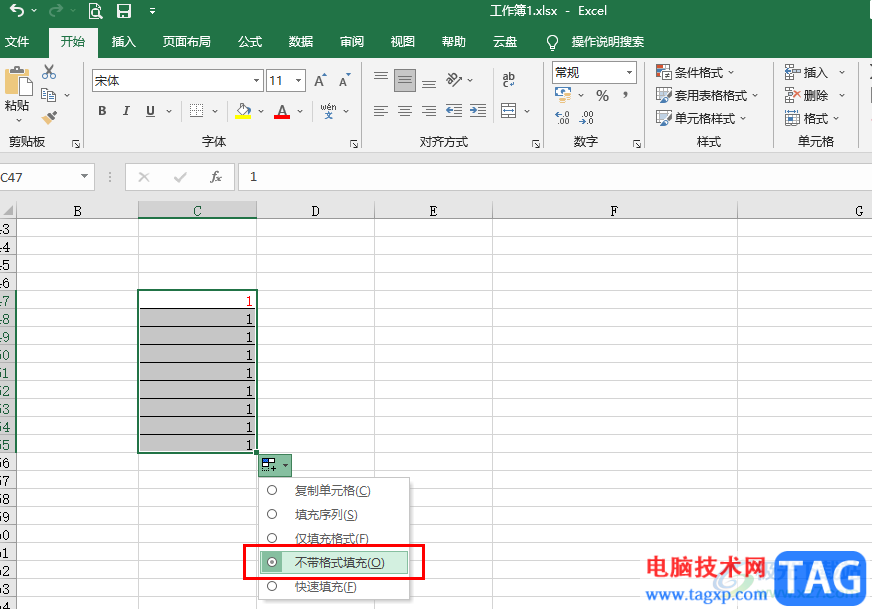Increase indent
The height and width of the screenshot is (609, 872).
click(478, 111)
